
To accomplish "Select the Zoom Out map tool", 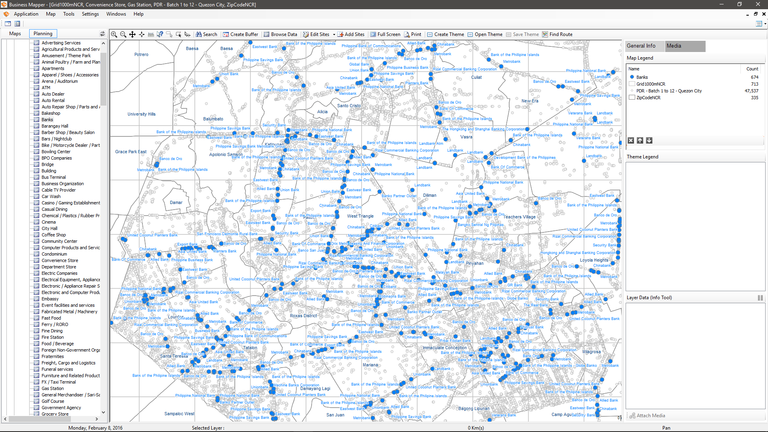I will click(123, 34).
